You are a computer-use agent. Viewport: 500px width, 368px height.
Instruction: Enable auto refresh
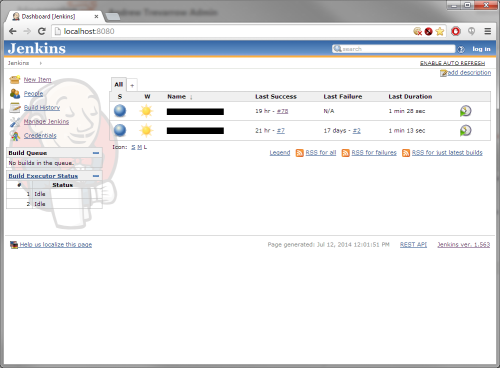[x=452, y=63]
